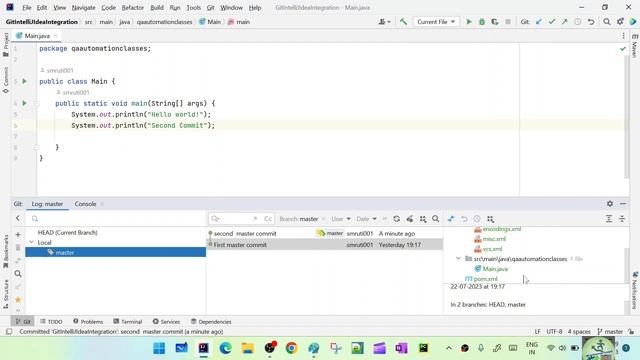The width and height of the screenshot is (640, 360).
Task: Run the current file with green play
Action: [x=469, y=22]
